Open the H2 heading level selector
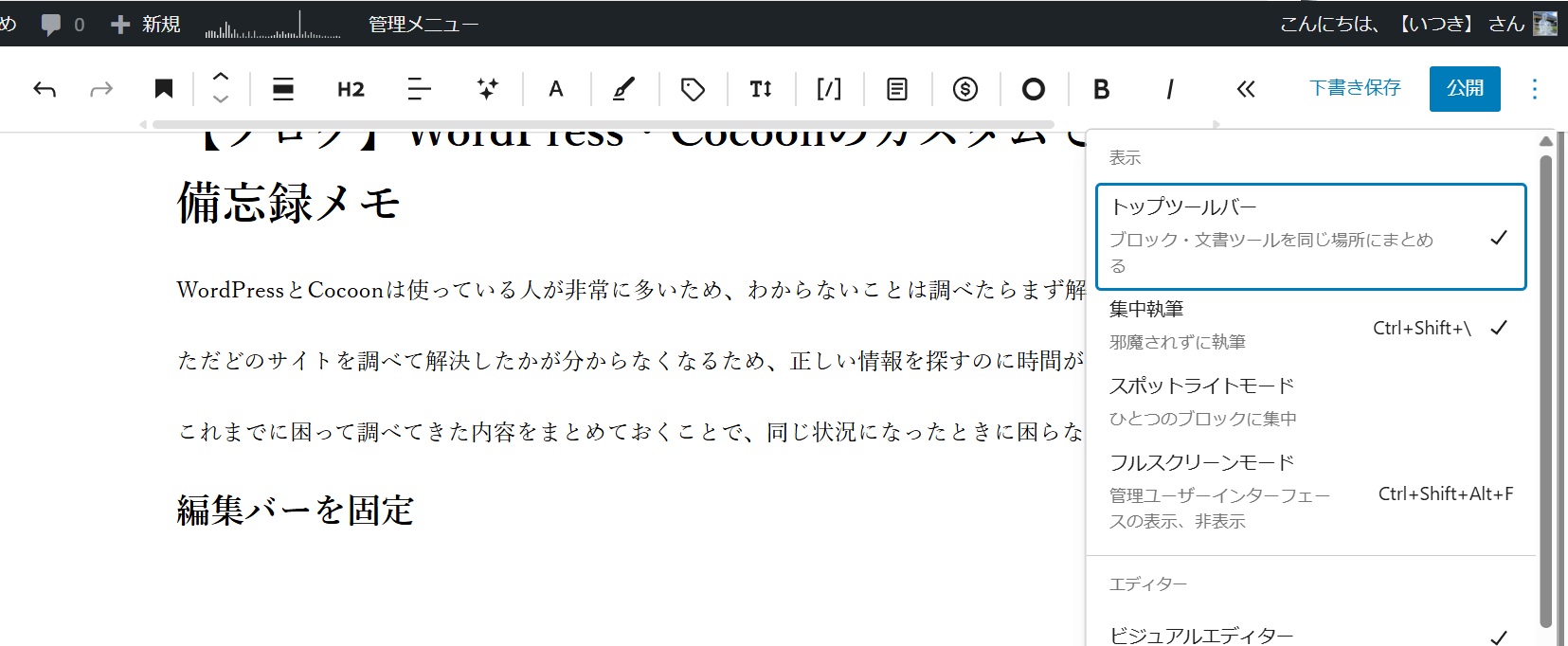1568x646 pixels. pos(351,89)
